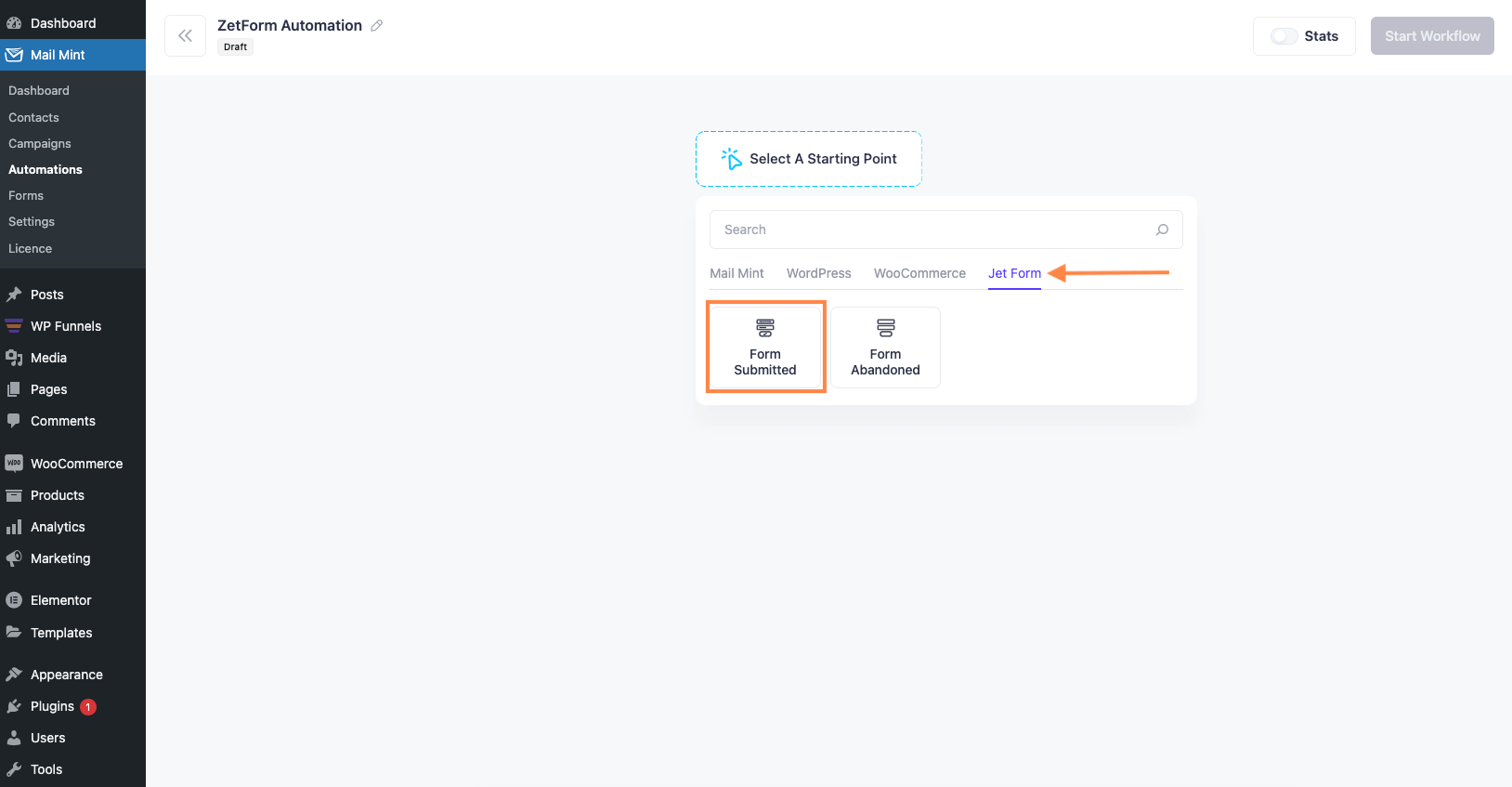Open the Elementor menu label

click(x=61, y=600)
